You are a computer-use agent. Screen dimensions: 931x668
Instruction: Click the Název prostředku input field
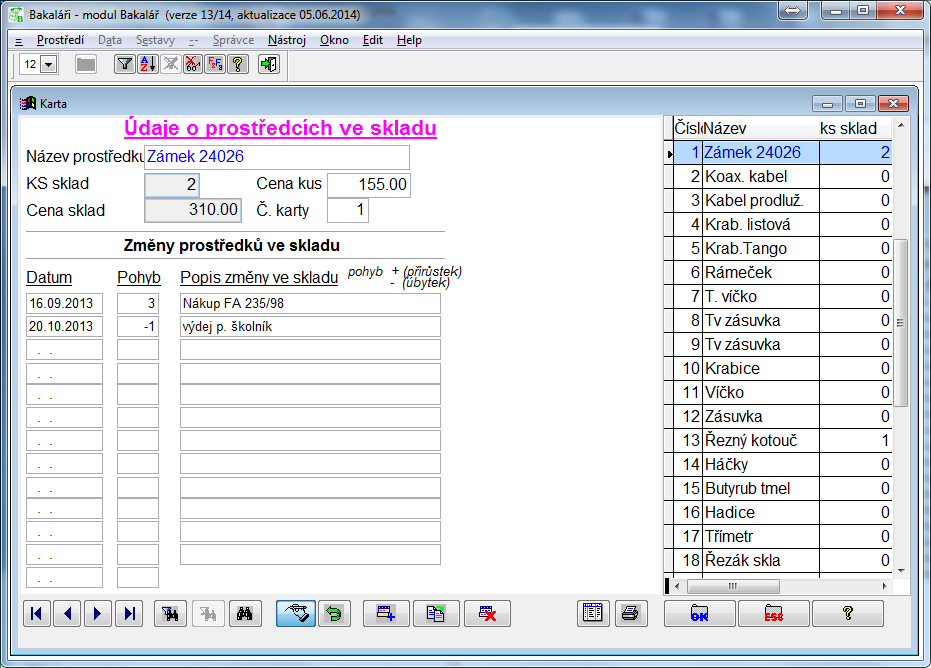pyautogui.click(x=276, y=157)
